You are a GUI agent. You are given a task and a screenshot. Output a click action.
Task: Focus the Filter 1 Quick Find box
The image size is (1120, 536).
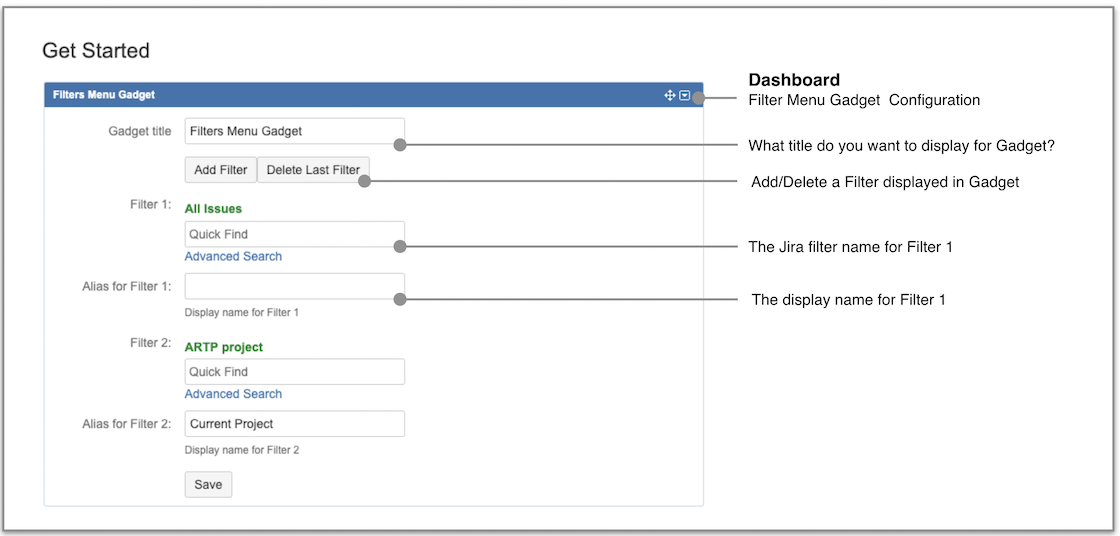coord(294,234)
